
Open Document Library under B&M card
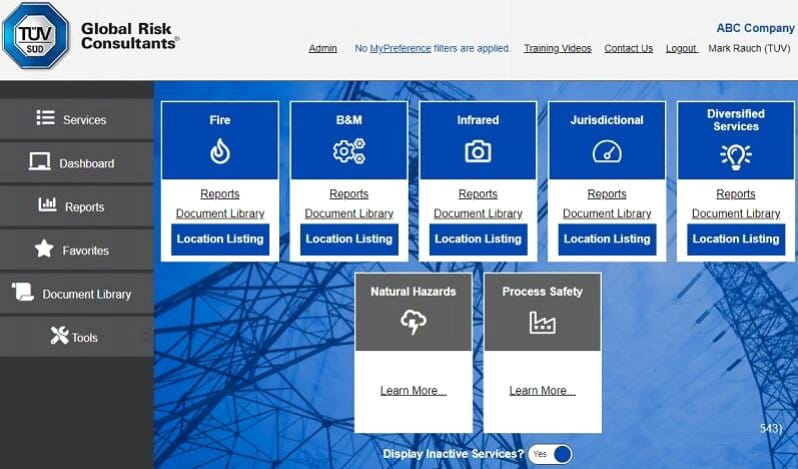[x=349, y=214]
